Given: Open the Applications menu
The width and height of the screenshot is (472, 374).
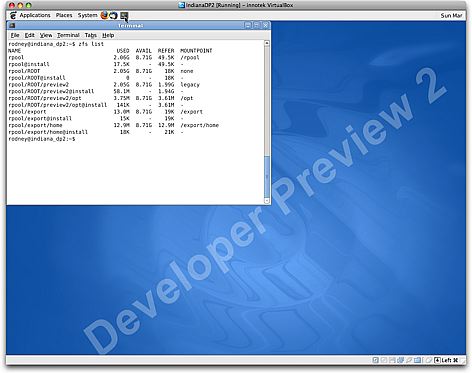Looking at the screenshot, I should (35, 15).
